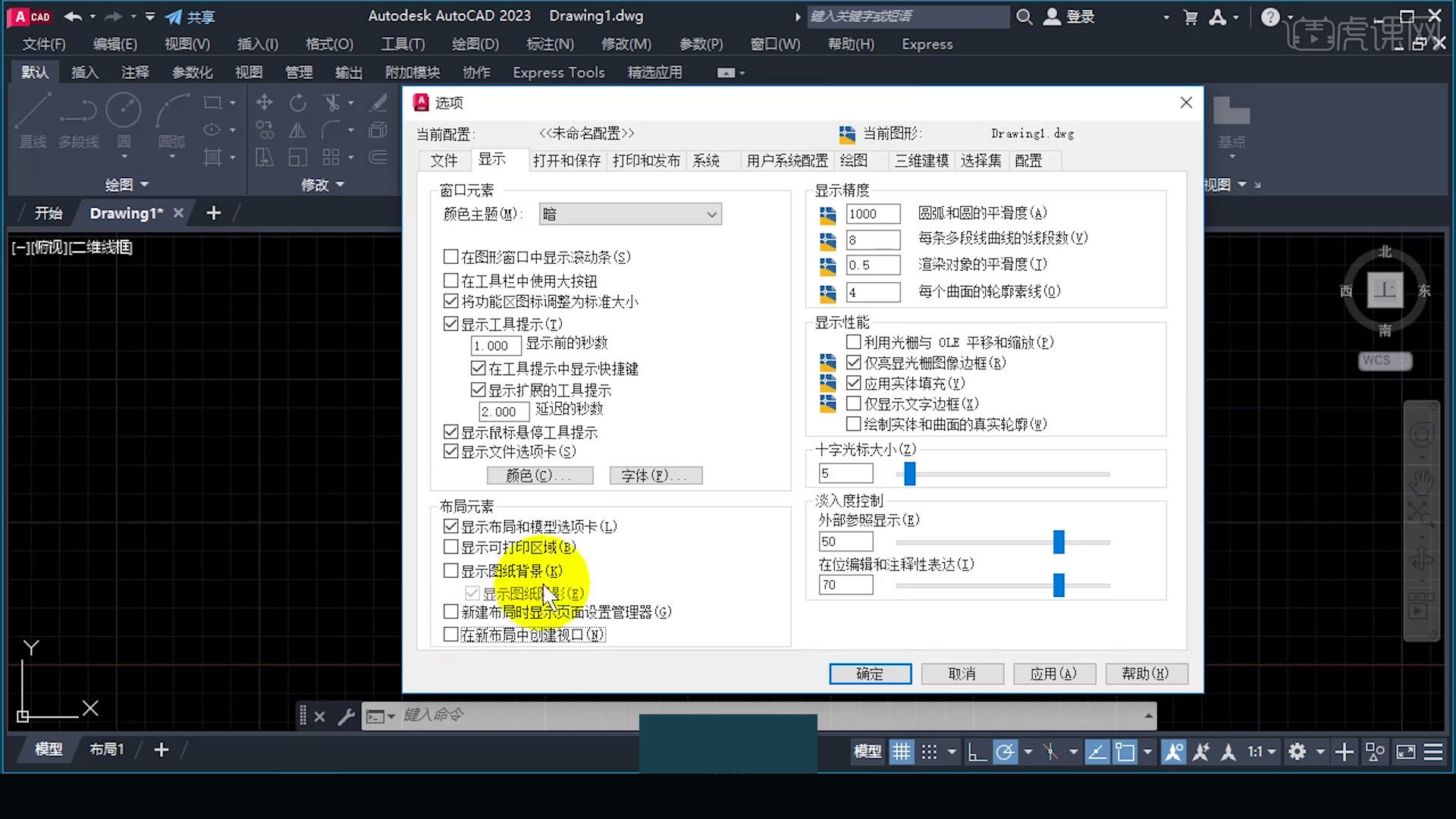Image resolution: width=1456 pixels, height=819 pixels.
Task: Toggle grid display icon in status bar
Action: pos(901,752)
